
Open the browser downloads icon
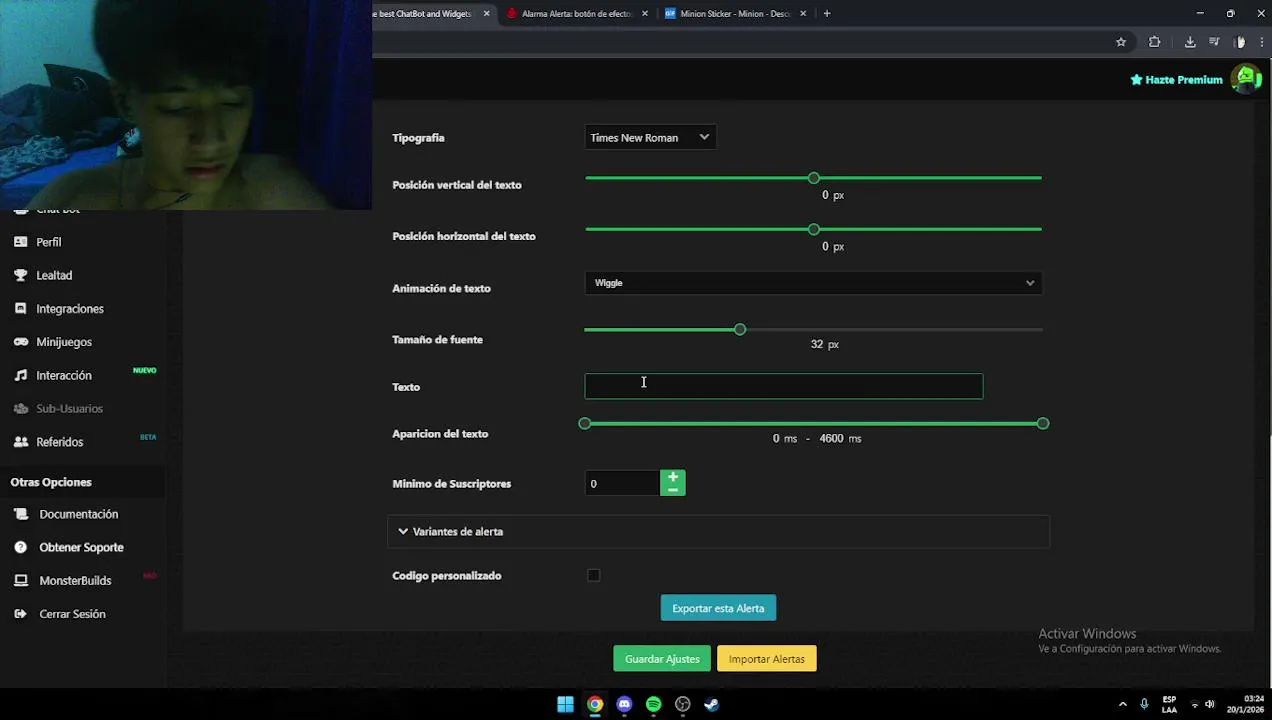pyautogui.click(x=1190, y=42)
